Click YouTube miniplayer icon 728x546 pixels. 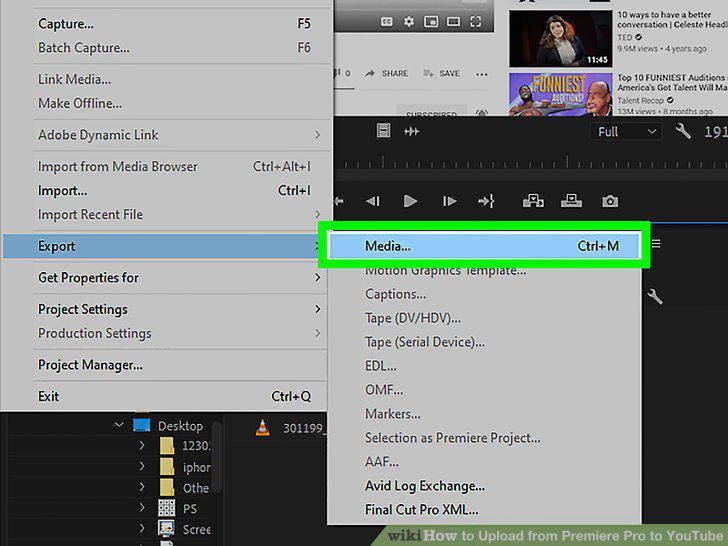point(431,21)
